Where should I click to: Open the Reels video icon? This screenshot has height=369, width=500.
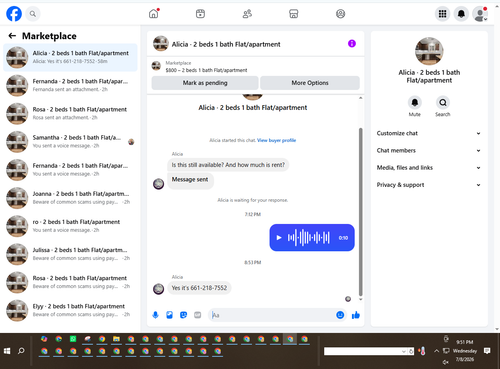coord(200,14)
